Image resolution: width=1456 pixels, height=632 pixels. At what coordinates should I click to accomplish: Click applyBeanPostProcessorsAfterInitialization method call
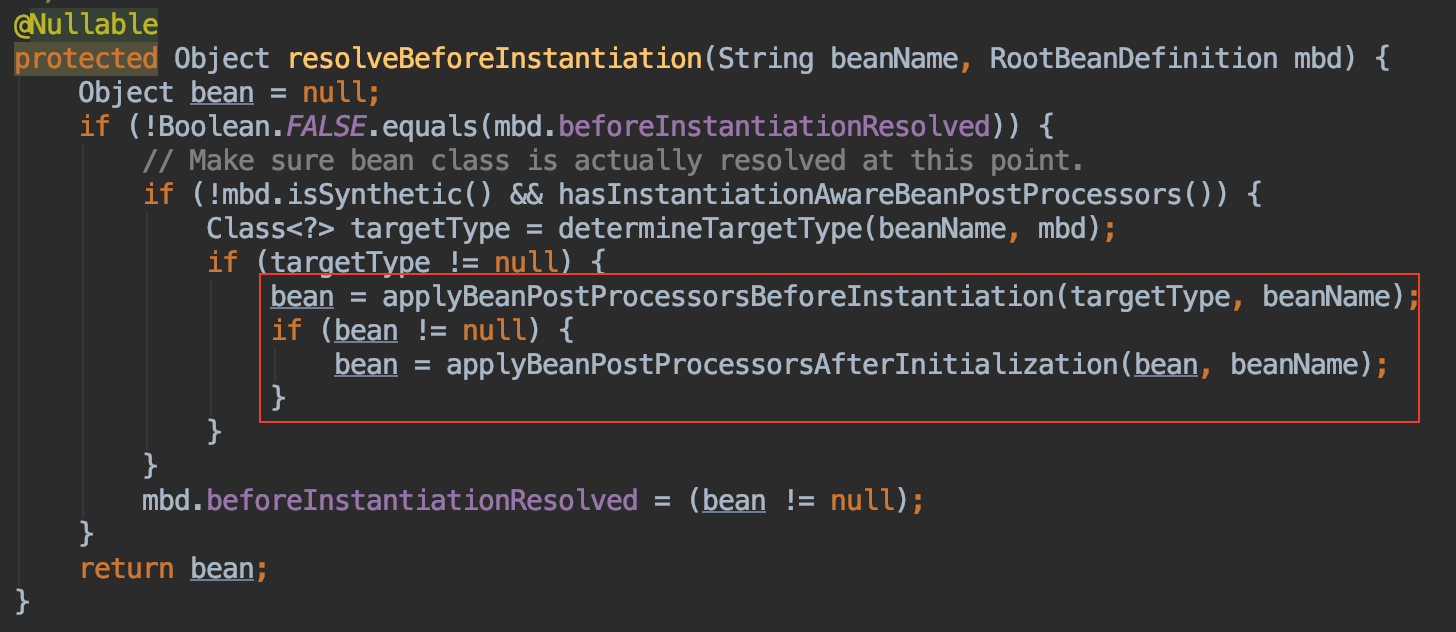[x=780, y=365]
